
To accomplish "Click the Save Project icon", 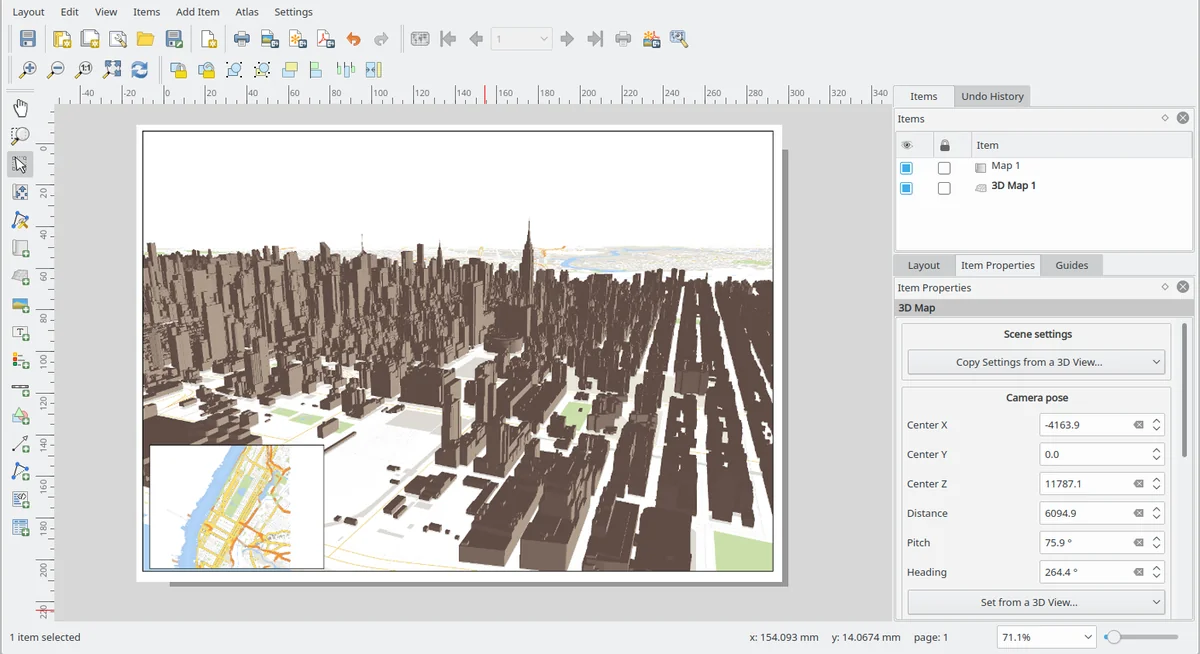I will coord(28,39).
